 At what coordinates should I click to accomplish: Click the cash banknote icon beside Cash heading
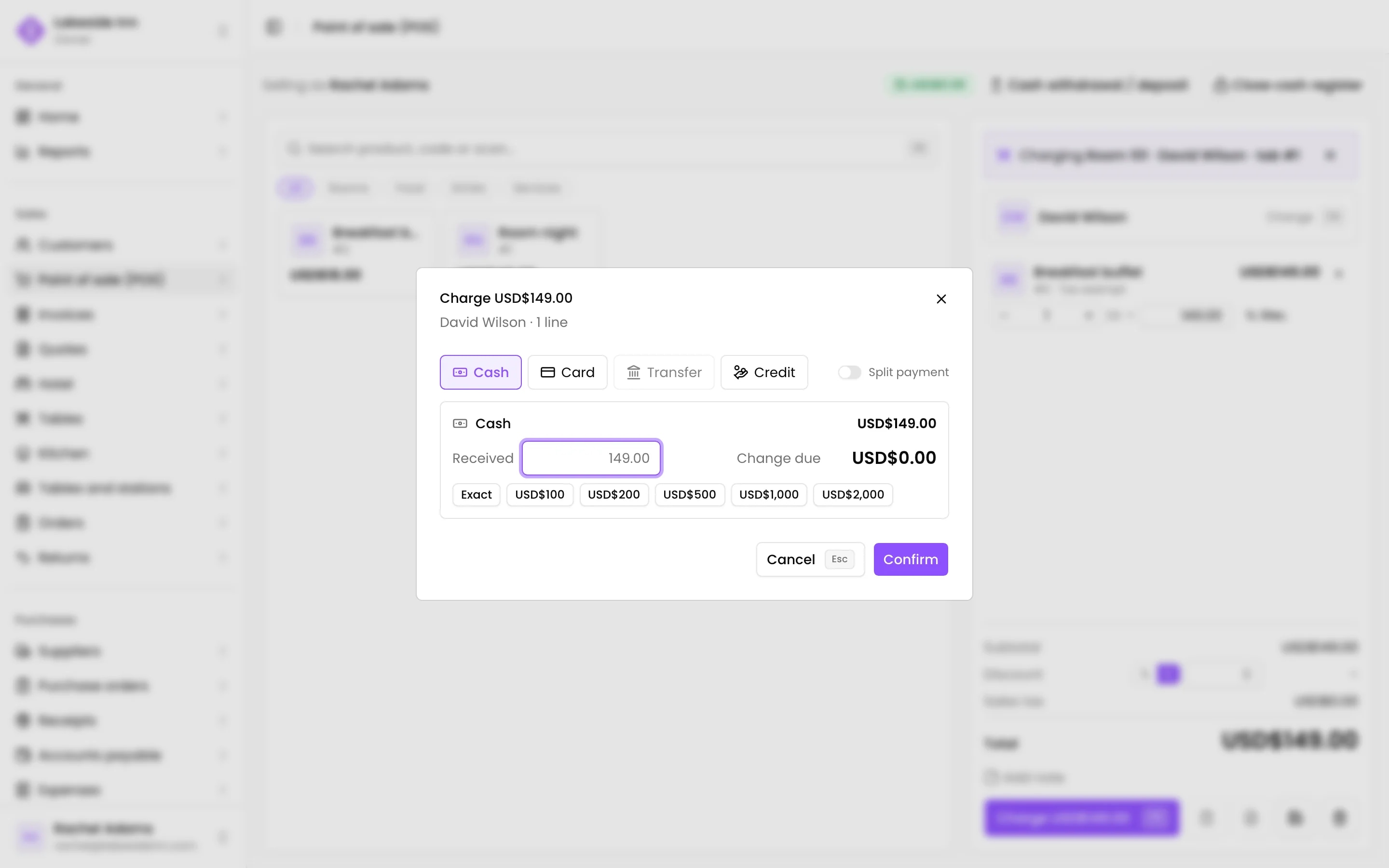coord(460,423)
